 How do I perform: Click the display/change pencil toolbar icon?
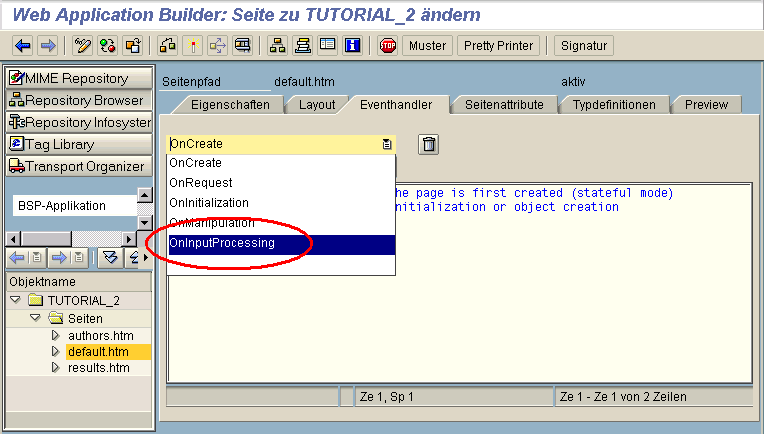click(83, 46)
